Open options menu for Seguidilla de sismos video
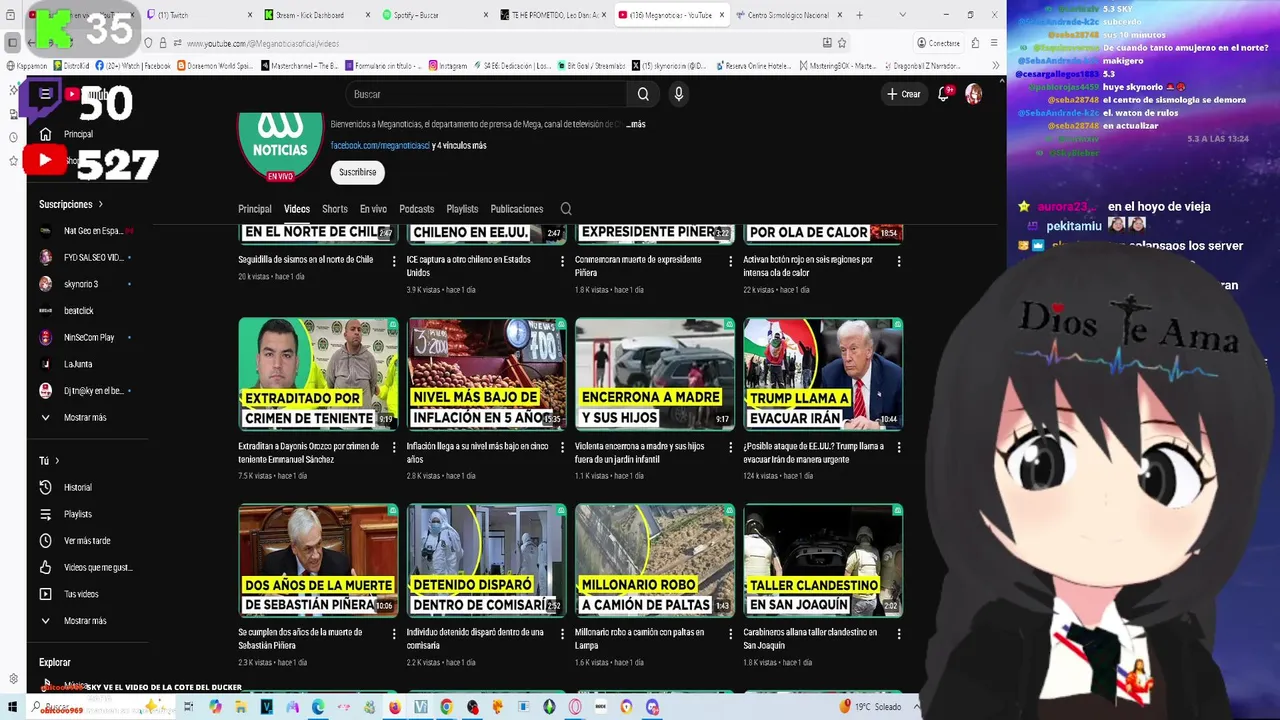This screenshot has height=720, width=1280. coord(393,261)
